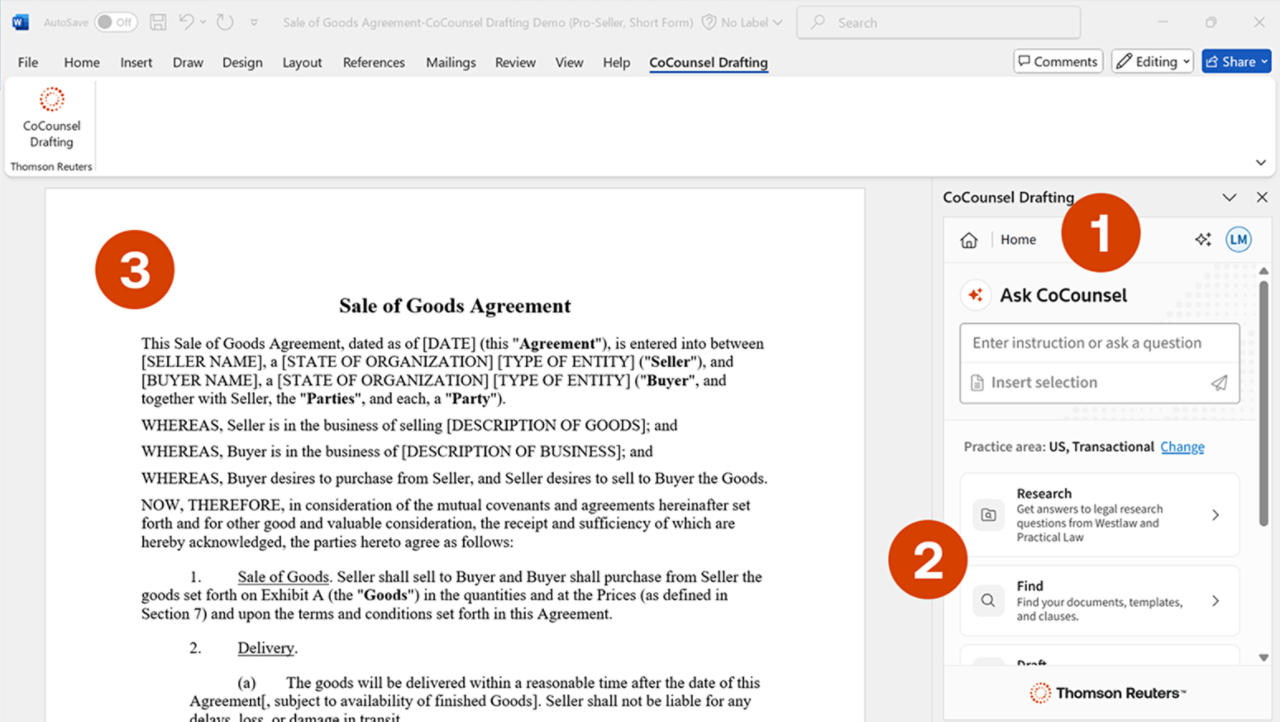Screen dimensions: 1280x722
Task: Click the Undo arrow icon
Action: [186, 22]
